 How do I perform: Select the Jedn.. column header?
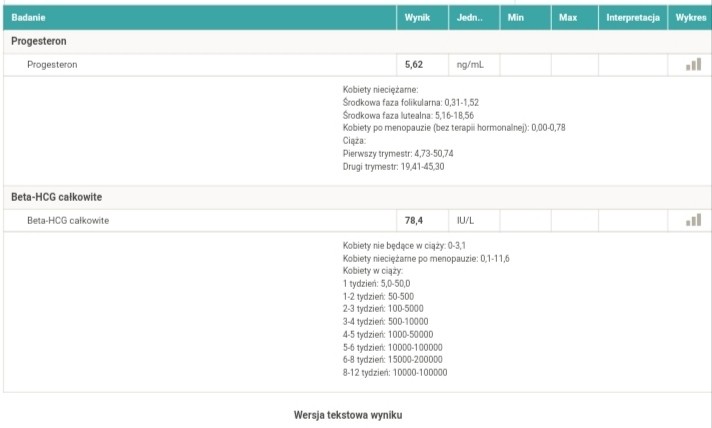pyautogui.click(x=470, y=18)
